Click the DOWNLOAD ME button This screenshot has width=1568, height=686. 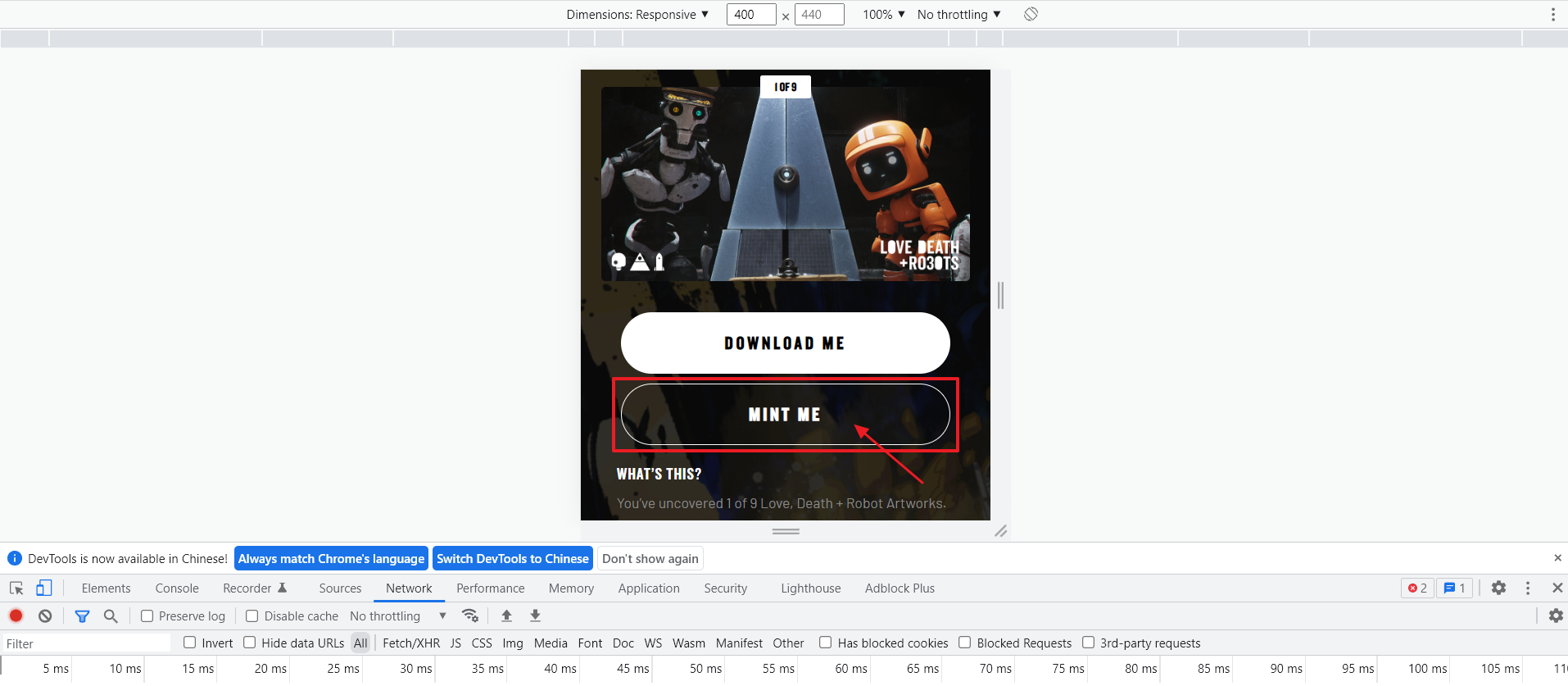click(785, 343)
